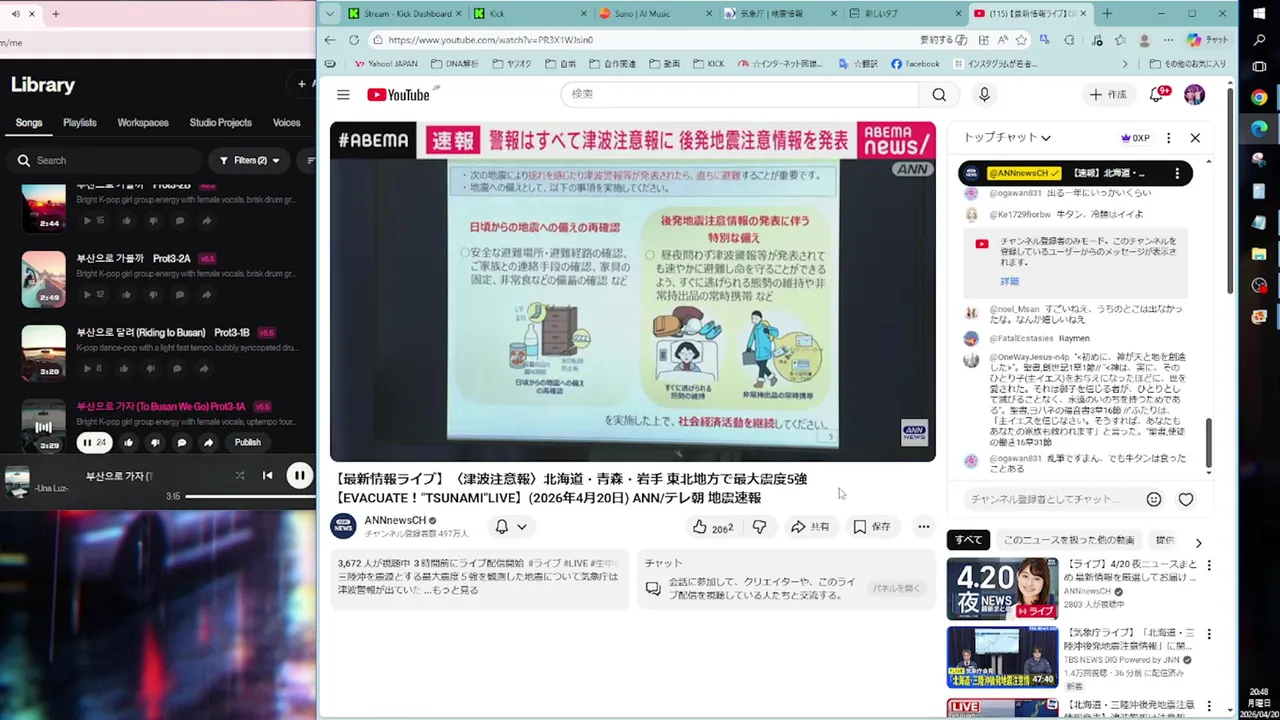Save the video with 保存 button
The width and height of the screenshot is (1280, 720).
pos(871,527)
